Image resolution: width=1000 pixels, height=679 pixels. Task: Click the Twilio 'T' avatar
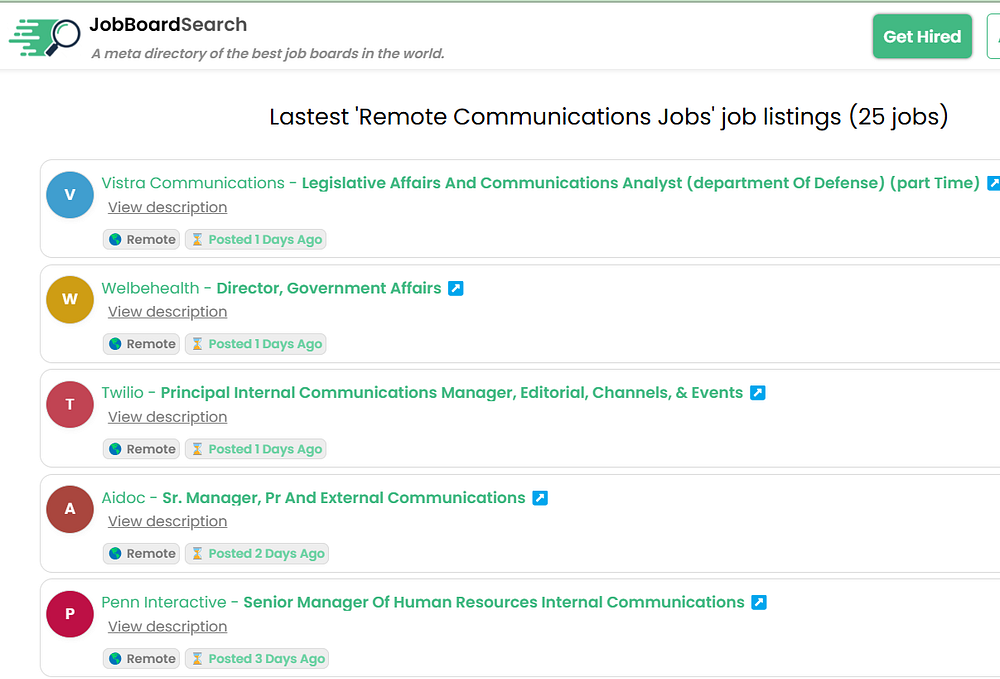pos(70,404)
